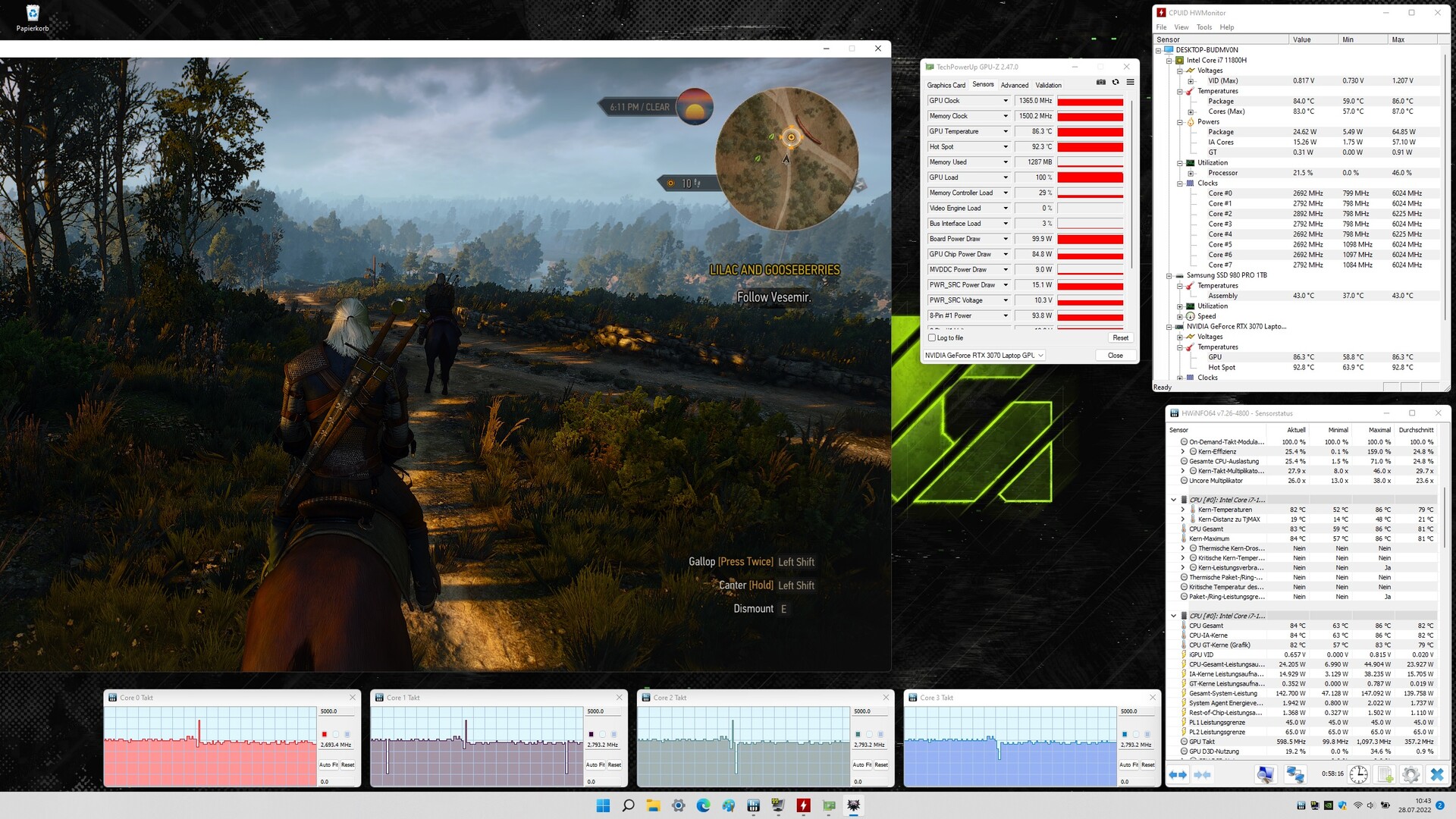The image size is (1456, 819).
Task: Click HWiNFO sensor clock timer icon
Action: pyautogui.click(x=1358, y=774)
